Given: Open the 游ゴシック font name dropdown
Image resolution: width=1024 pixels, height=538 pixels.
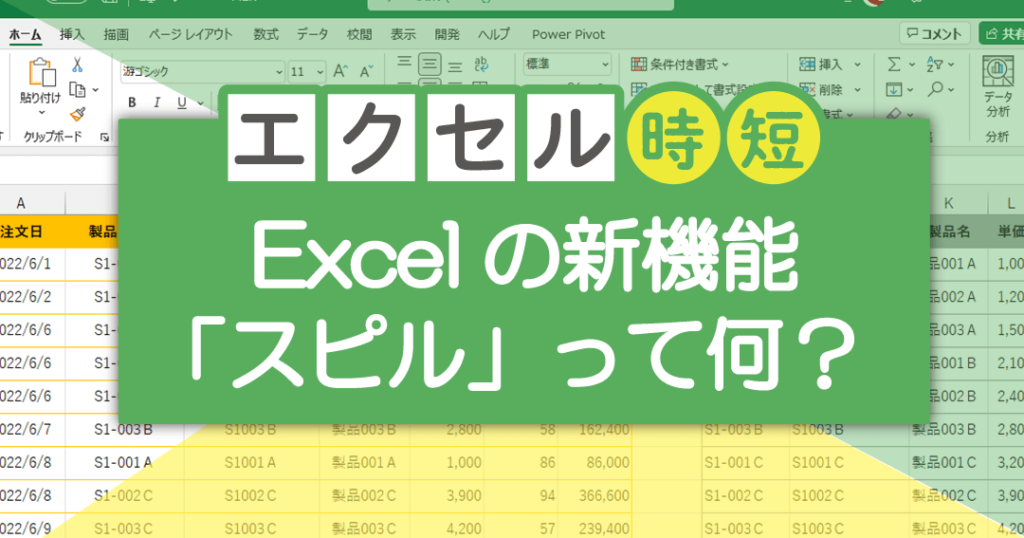Looking at the screenshot, I should 279,72.
